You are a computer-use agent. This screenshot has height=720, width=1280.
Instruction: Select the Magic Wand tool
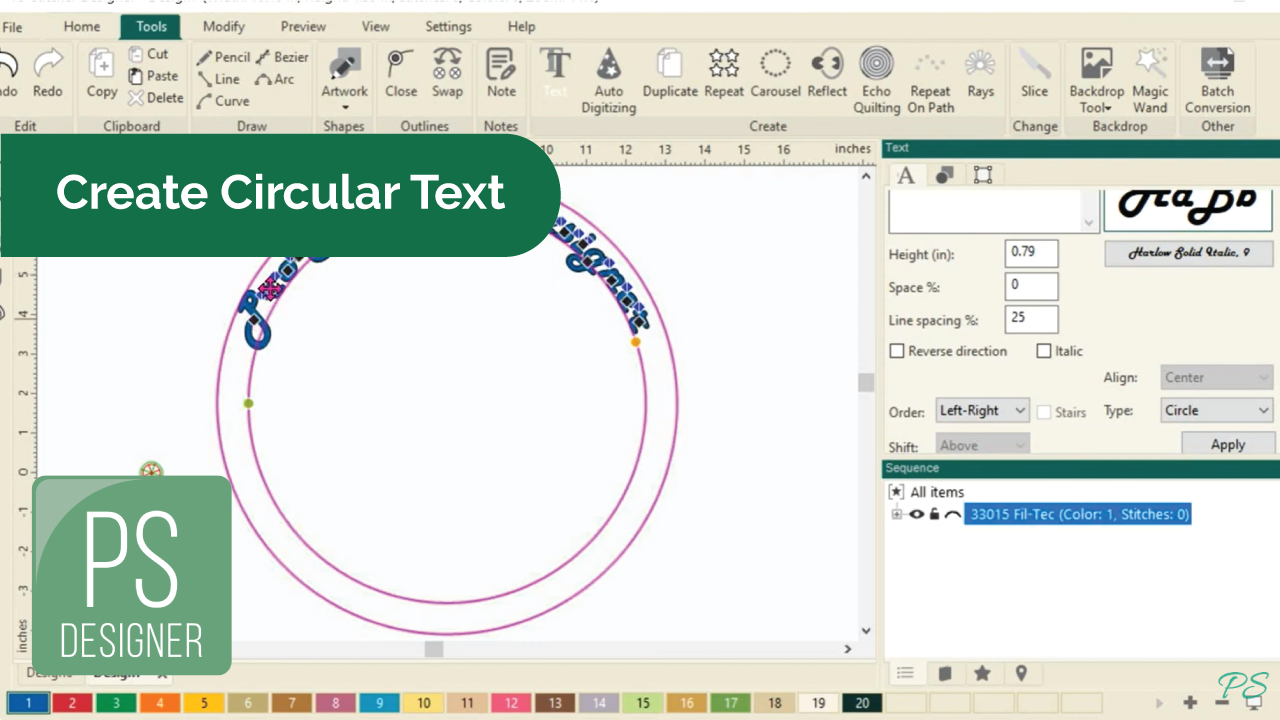click(x=1150, y=78)
